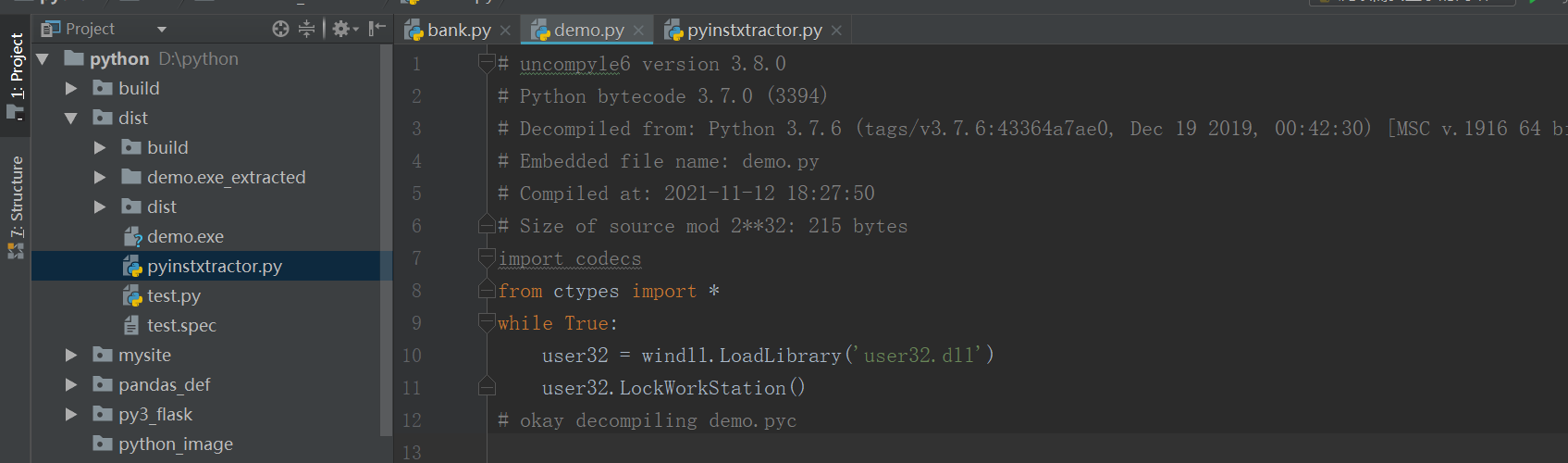Collapse the python root folder

pyautogui.click(x=43, y=59)
